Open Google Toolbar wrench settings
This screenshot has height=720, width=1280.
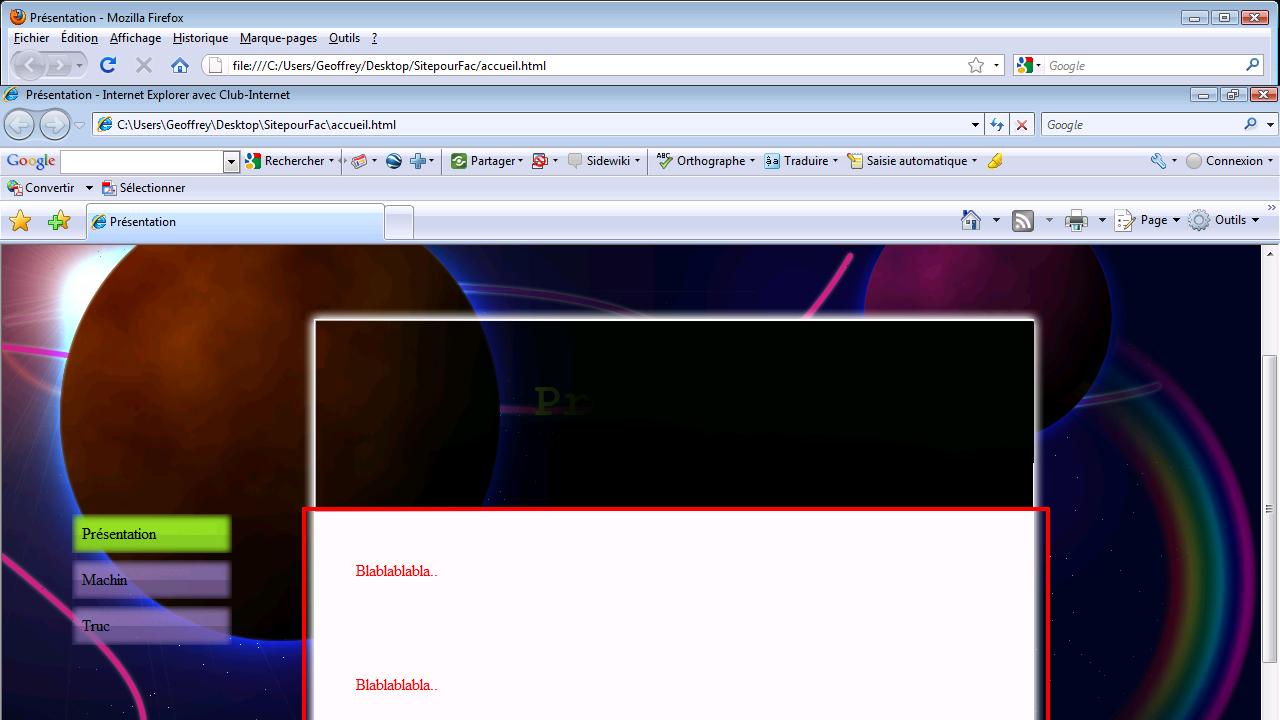click(x=1158, y=161)
